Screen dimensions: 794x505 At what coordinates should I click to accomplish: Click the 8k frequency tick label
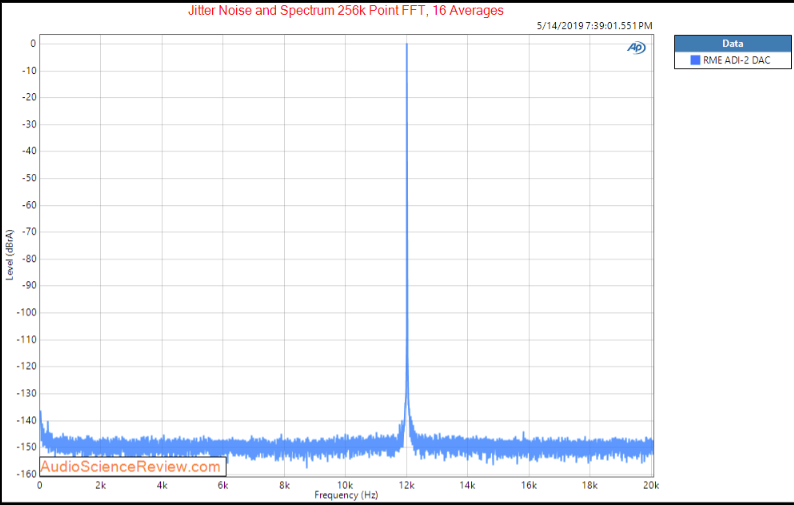[284, 485]
